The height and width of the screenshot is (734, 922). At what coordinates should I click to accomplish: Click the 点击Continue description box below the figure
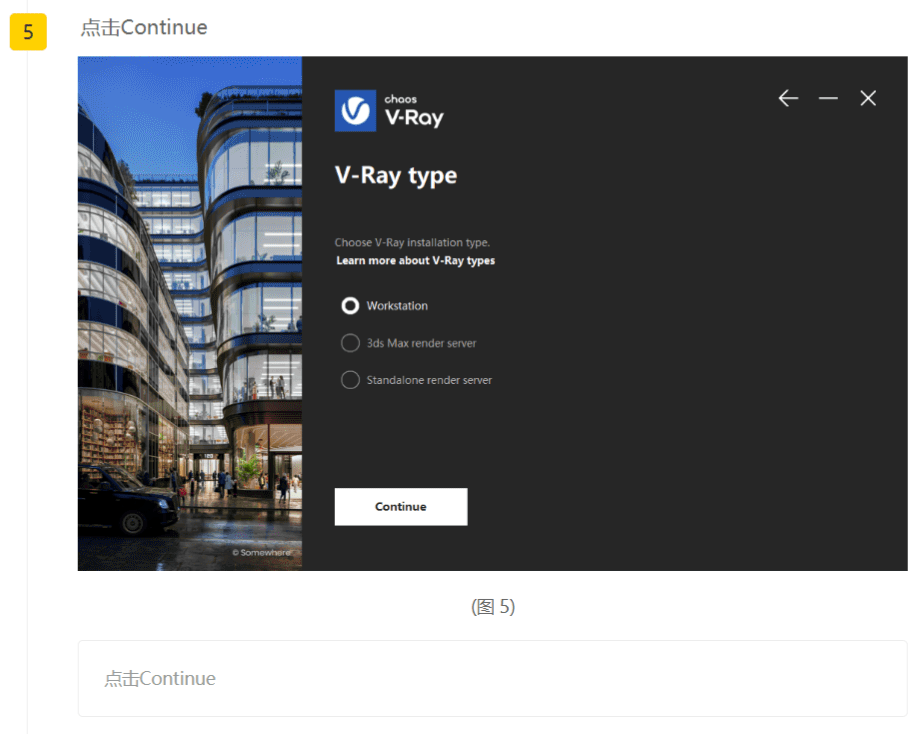493,678
